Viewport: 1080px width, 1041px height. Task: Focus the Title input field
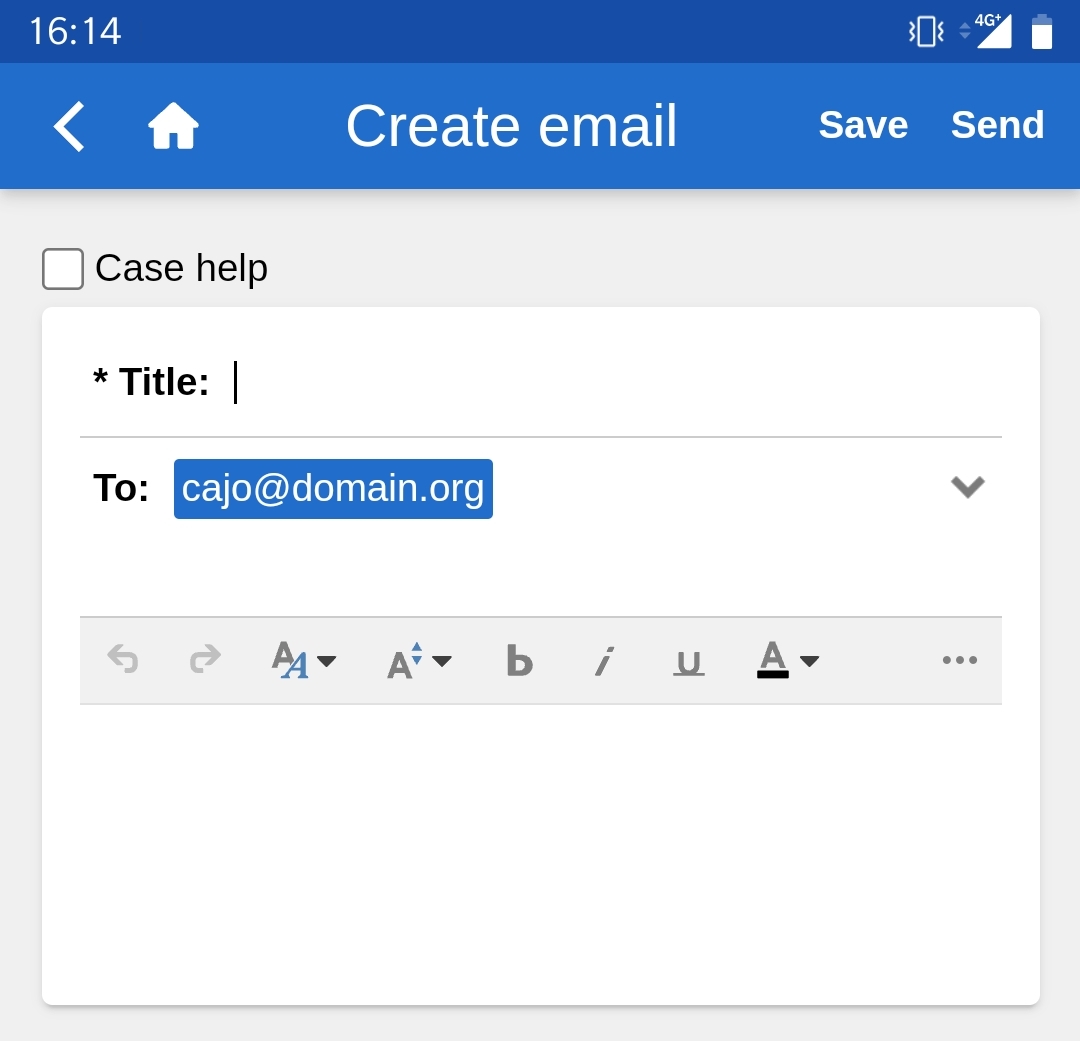pyautogui.click(x=600, y=383)
